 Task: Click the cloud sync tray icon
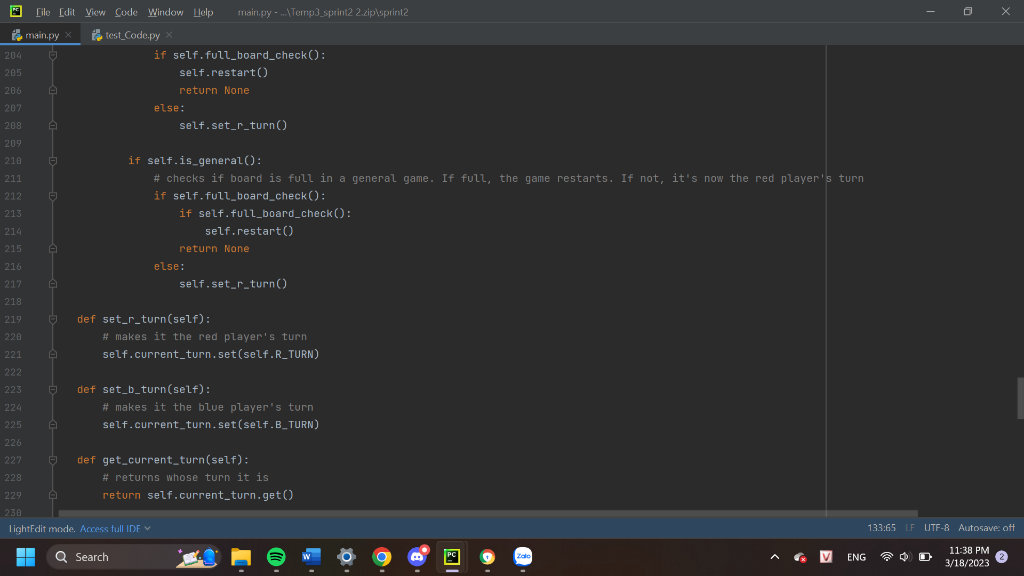click(800, 557)
